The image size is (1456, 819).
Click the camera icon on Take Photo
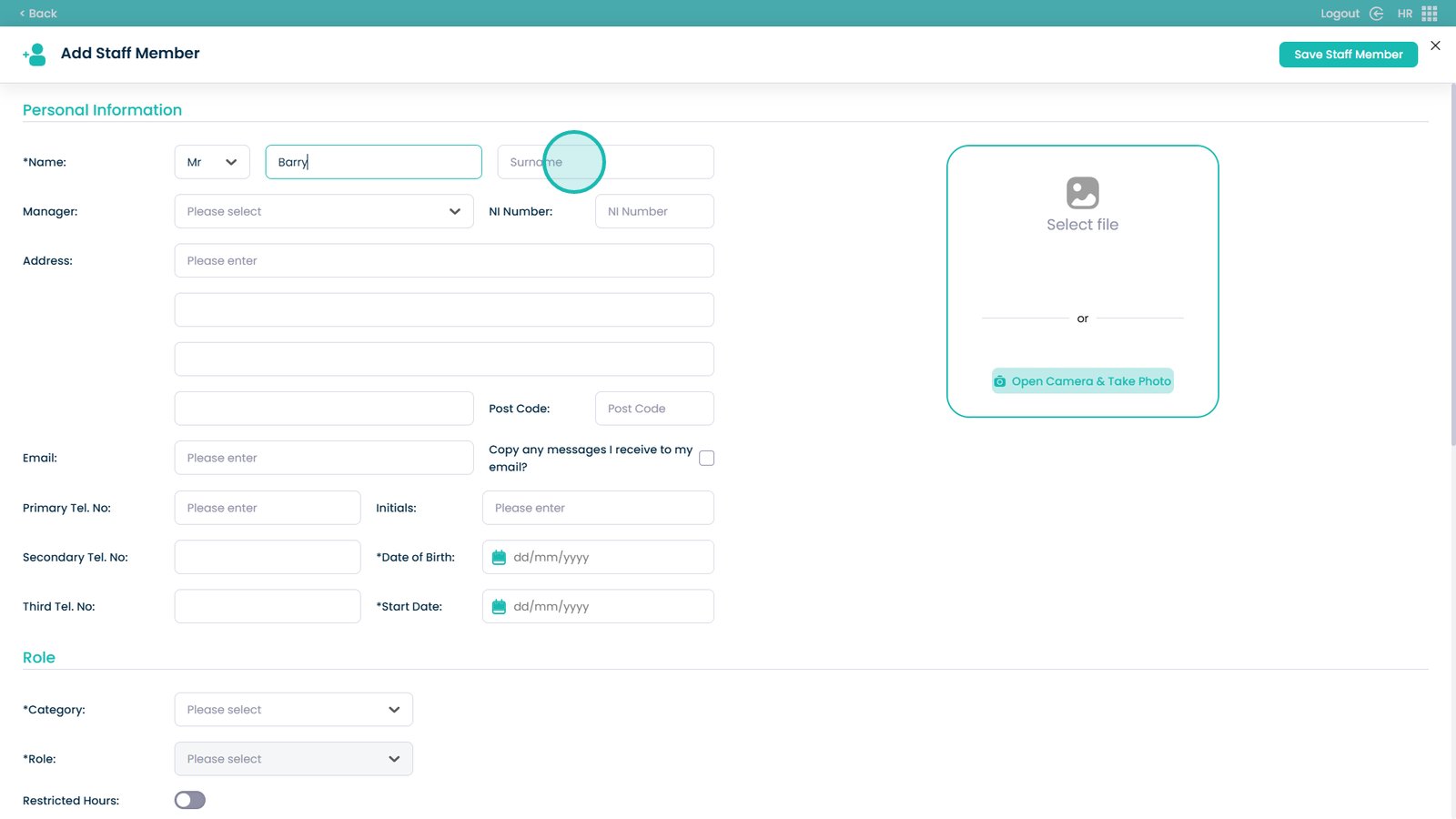pyautogui.click(x=1000, y=381)
